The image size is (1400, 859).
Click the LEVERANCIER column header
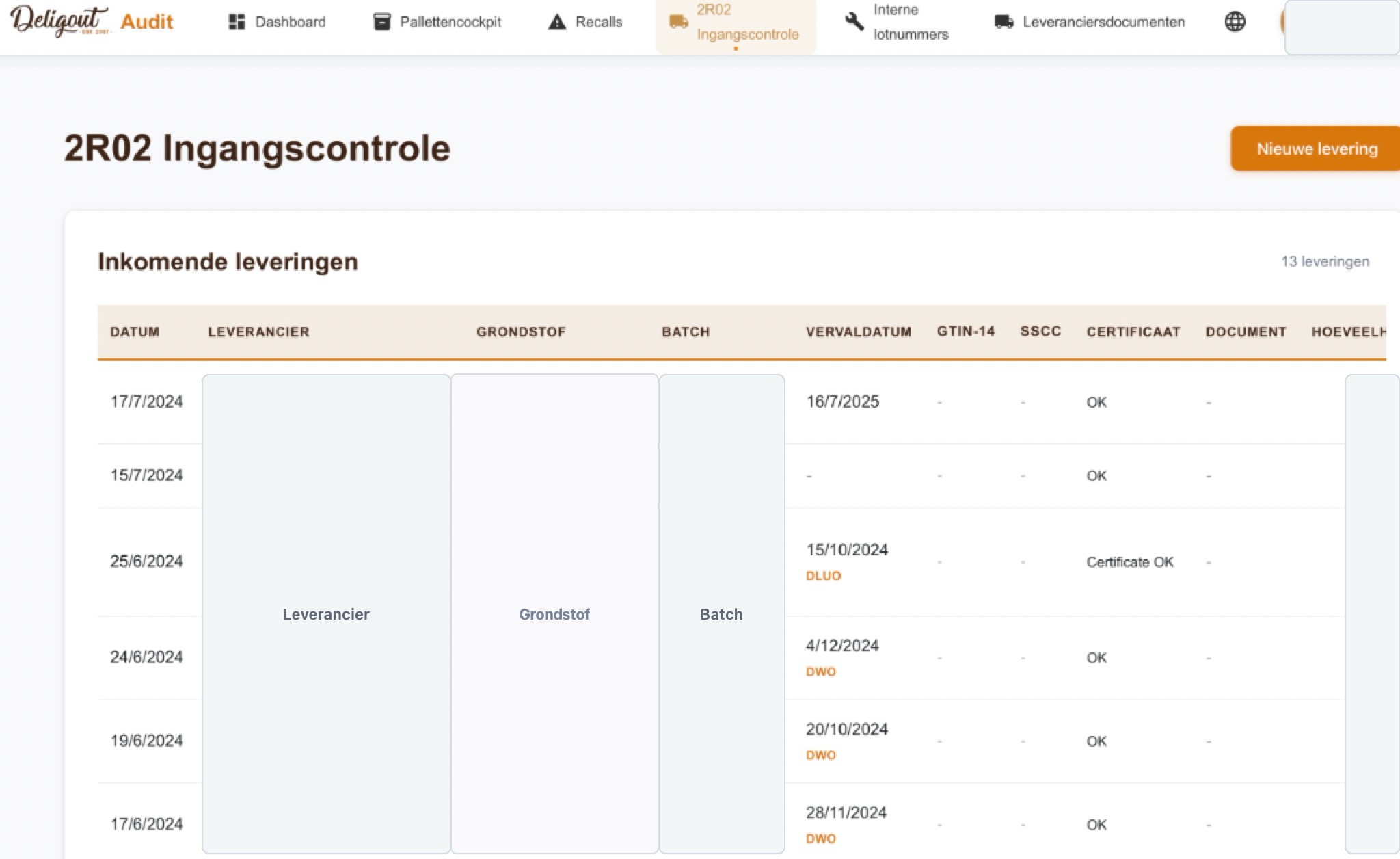coord(258,332)
